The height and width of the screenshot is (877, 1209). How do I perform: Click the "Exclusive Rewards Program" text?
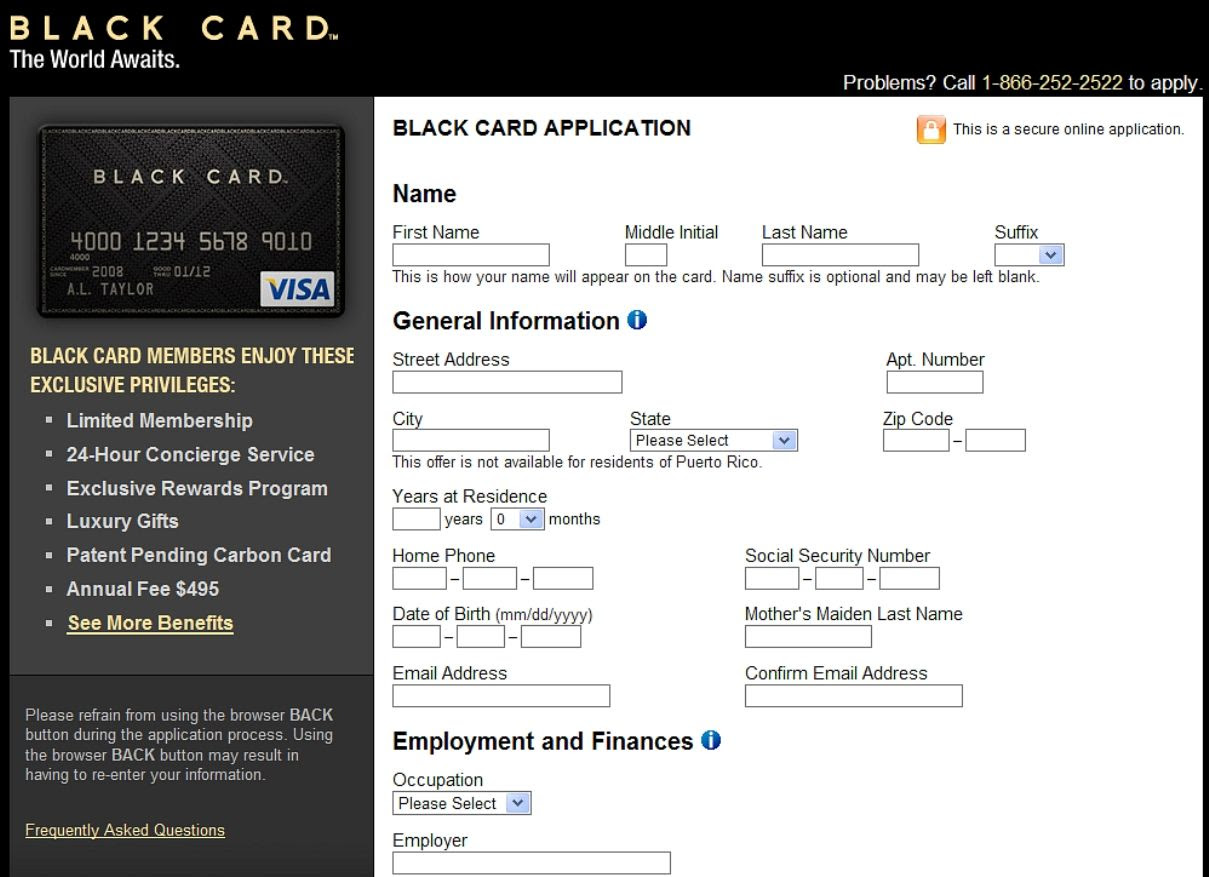click(x=197, y=489)
